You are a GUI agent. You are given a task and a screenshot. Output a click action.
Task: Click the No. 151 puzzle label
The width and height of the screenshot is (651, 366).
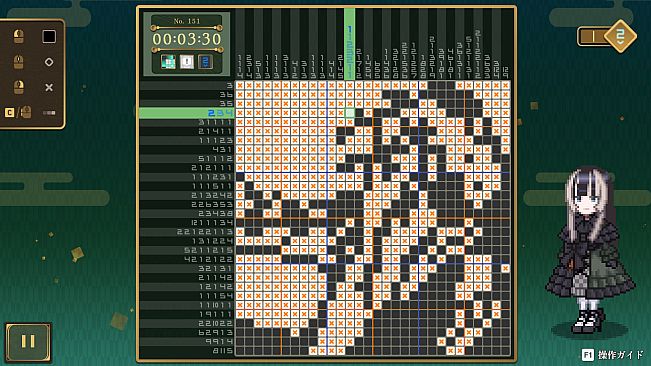[x=187, y=21]
